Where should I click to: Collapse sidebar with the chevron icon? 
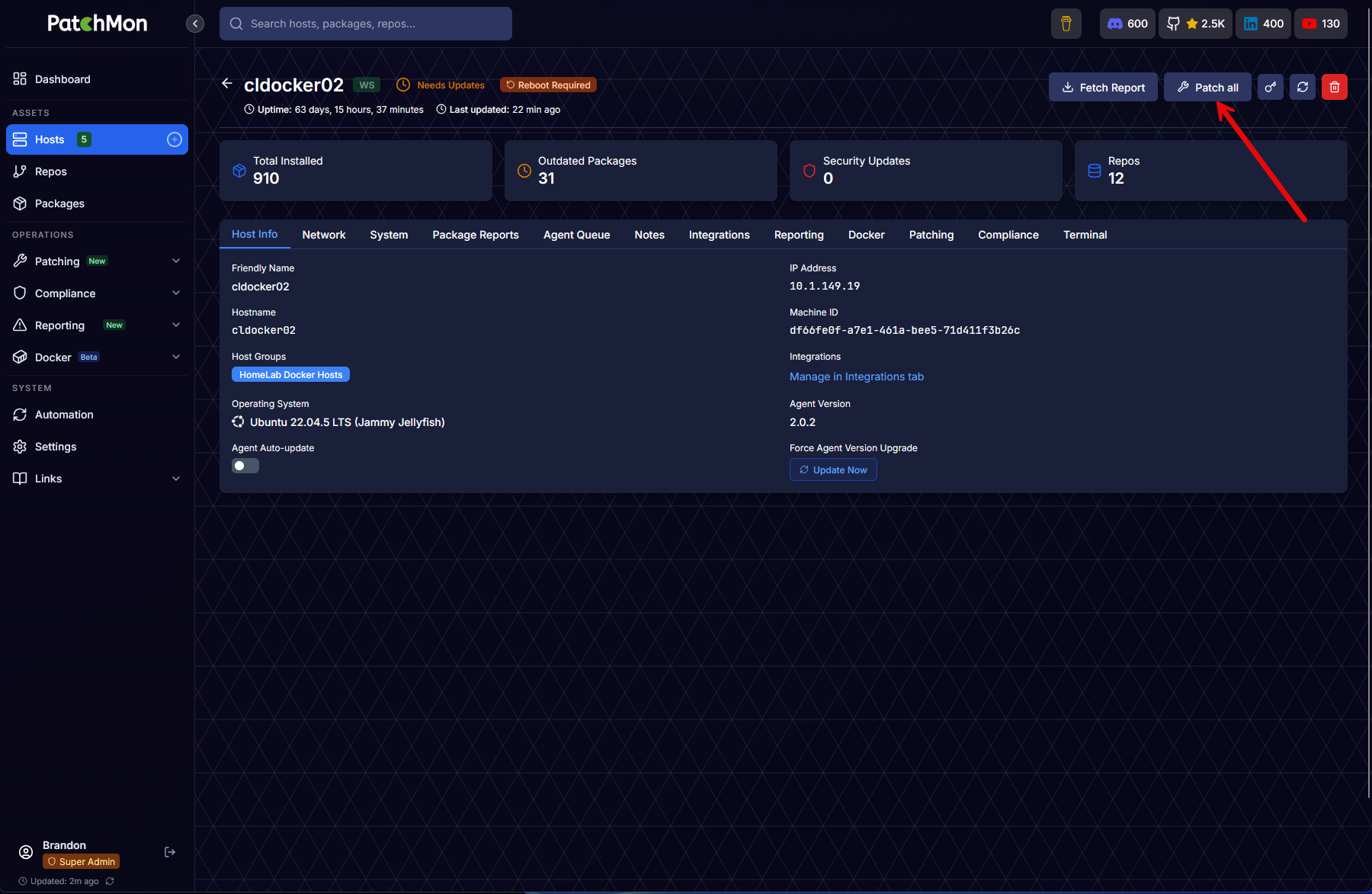[x=195, y=24]
